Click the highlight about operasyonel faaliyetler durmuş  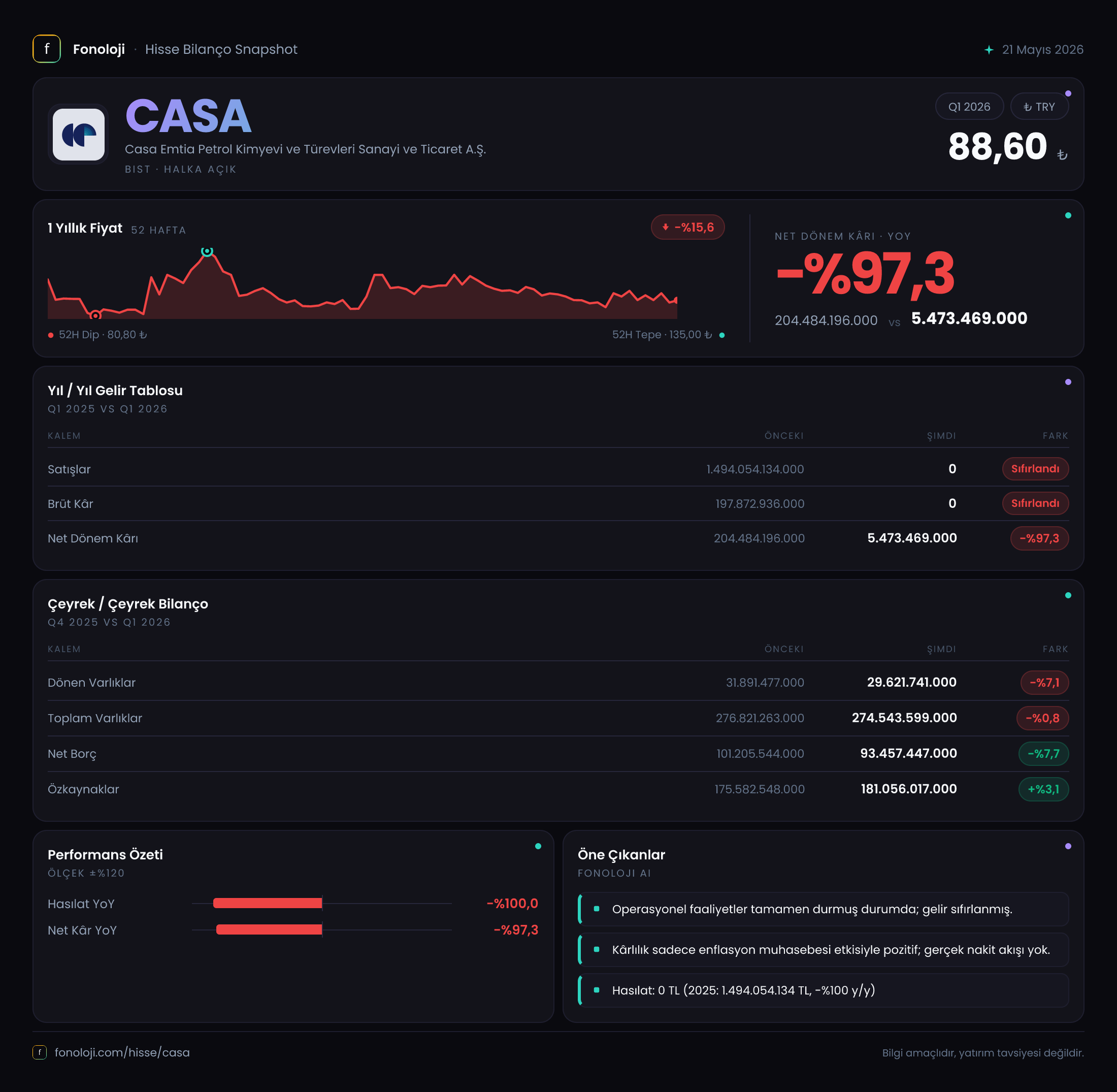click(823, 909)
